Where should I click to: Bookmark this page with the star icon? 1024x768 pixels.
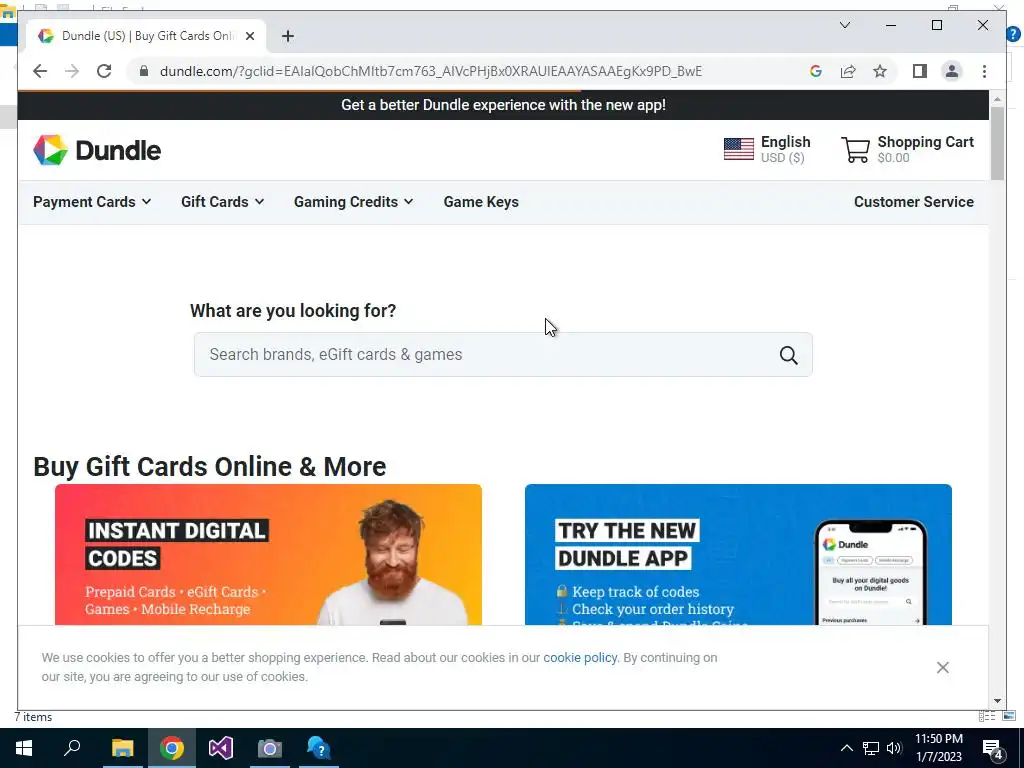[x=880, y=71]
